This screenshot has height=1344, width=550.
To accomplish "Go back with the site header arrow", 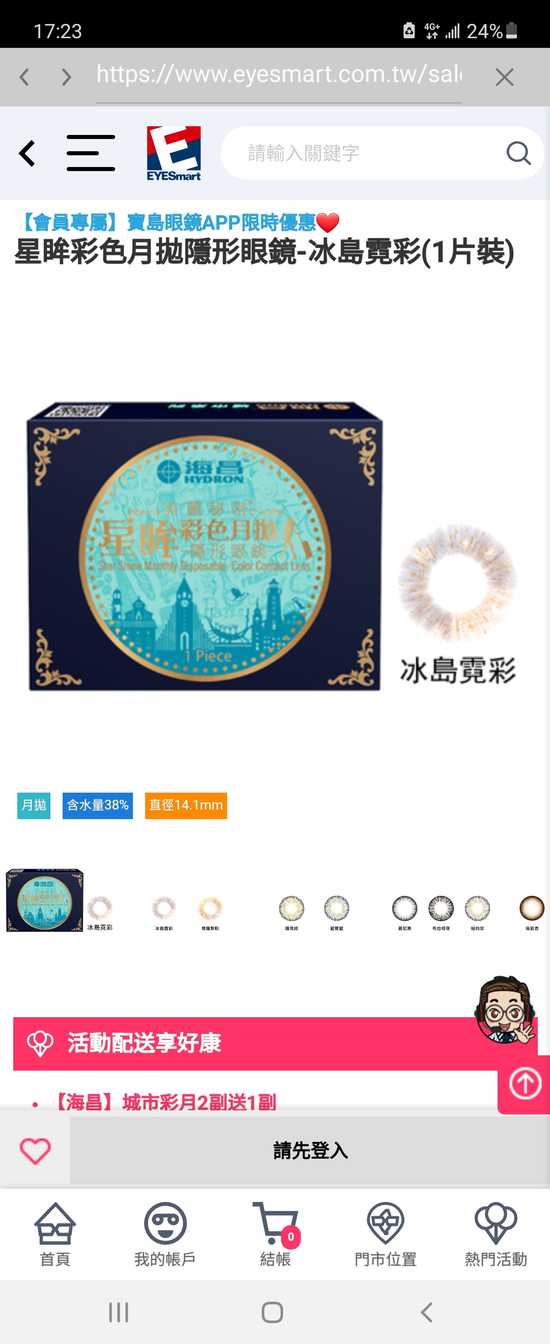I will click(x=27, y=153).
